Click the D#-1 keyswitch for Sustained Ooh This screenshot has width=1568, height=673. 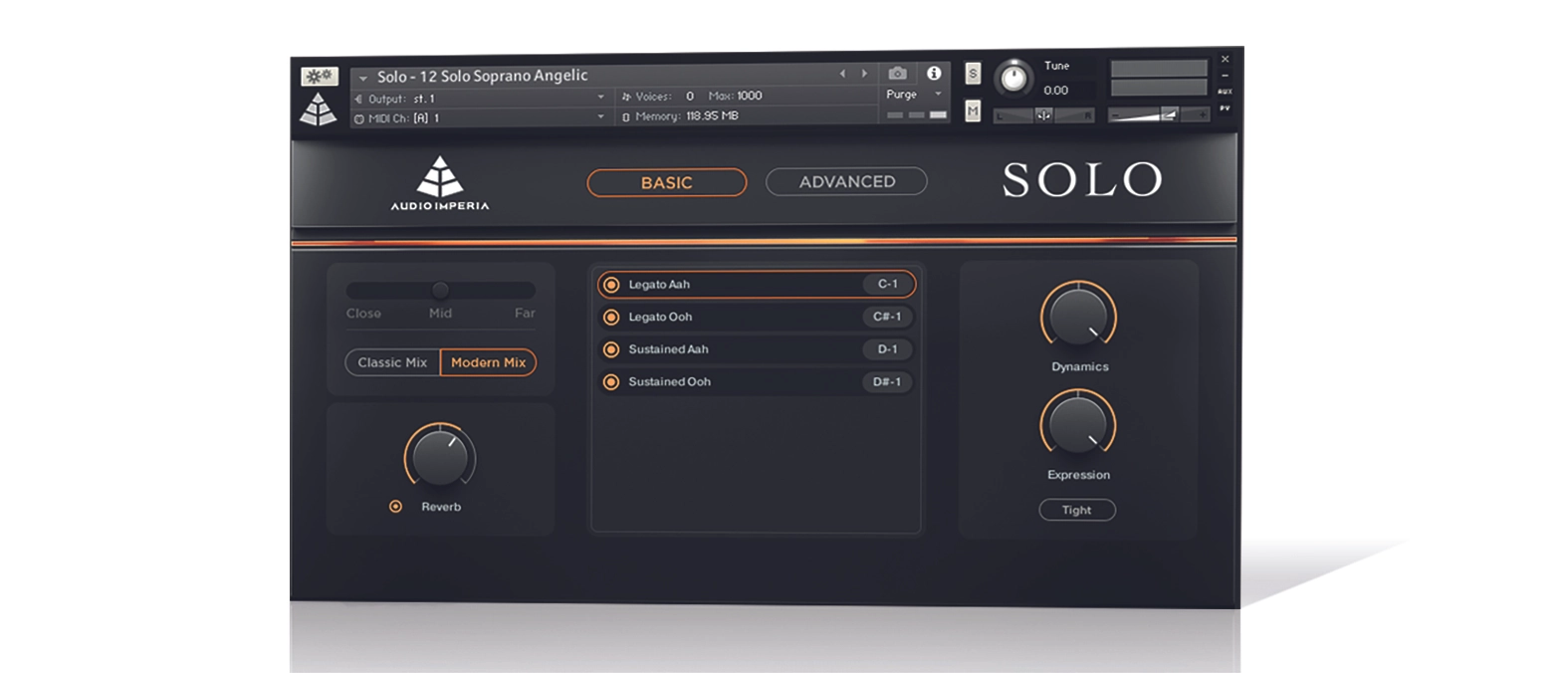coord(887,382)
